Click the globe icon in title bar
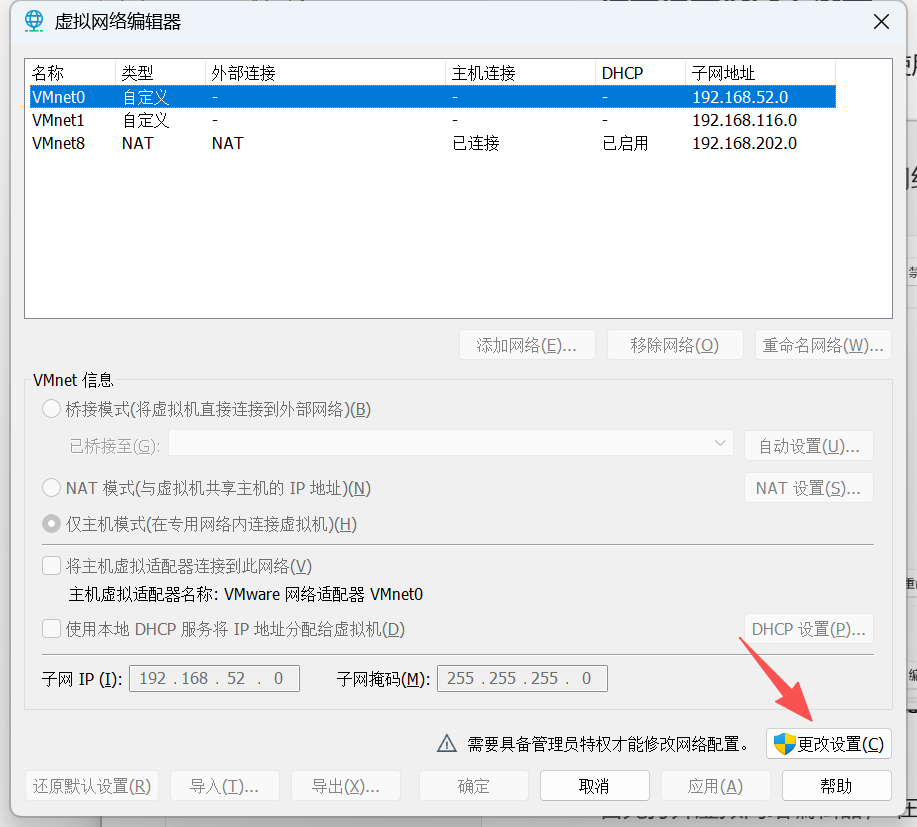This screenshot has width=917, height=827. click(x=34, y=22)
